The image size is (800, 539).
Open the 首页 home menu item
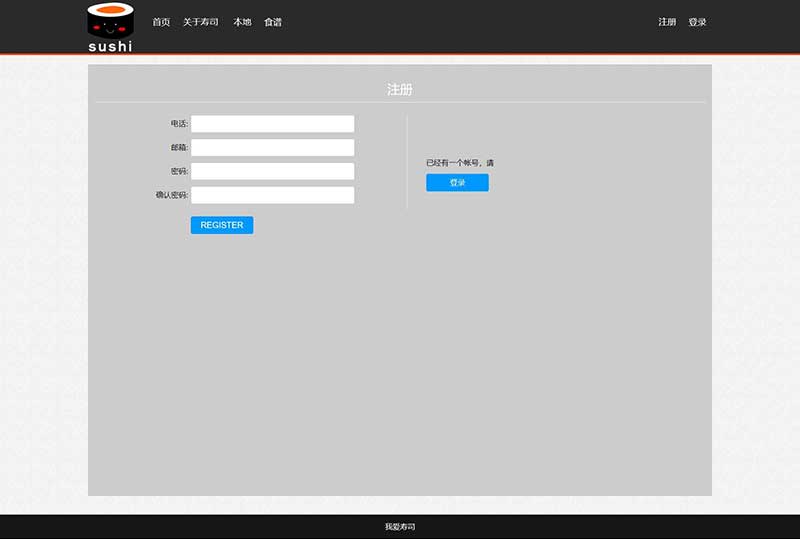(161, 22)
